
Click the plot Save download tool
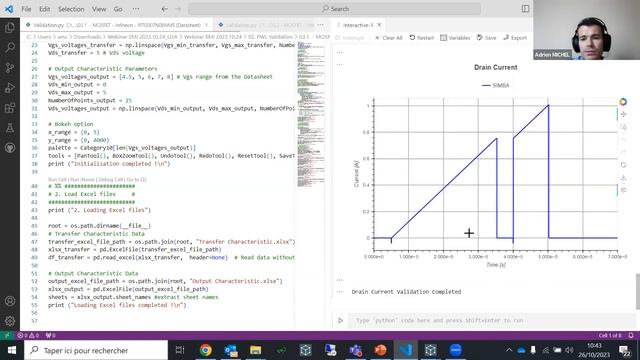point(623,178)
